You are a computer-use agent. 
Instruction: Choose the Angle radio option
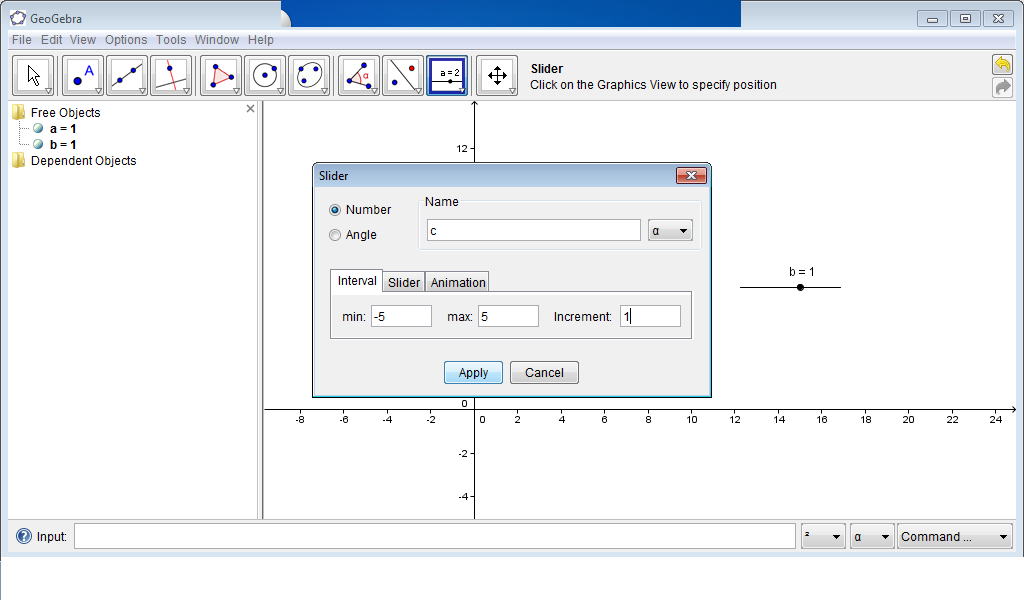coord(335,235)
